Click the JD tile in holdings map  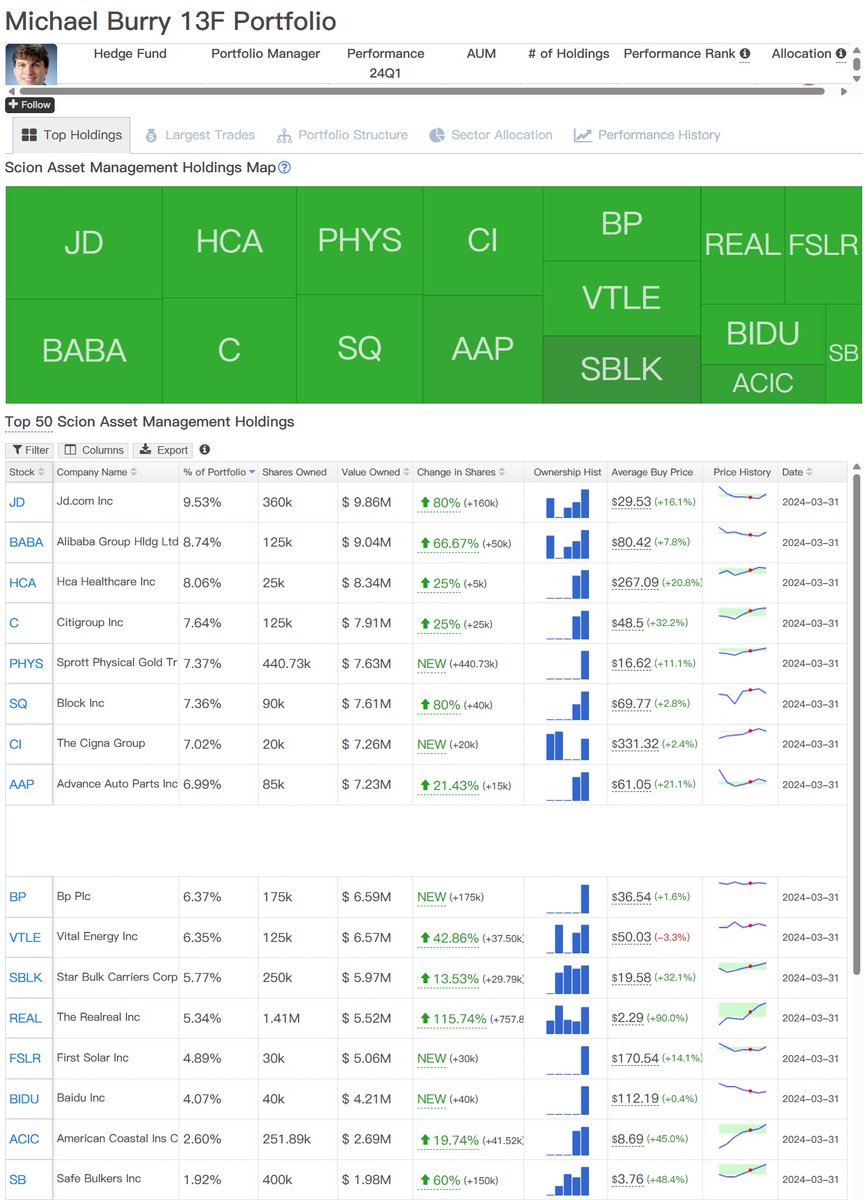pyautogui.click(x=84, y=242)
